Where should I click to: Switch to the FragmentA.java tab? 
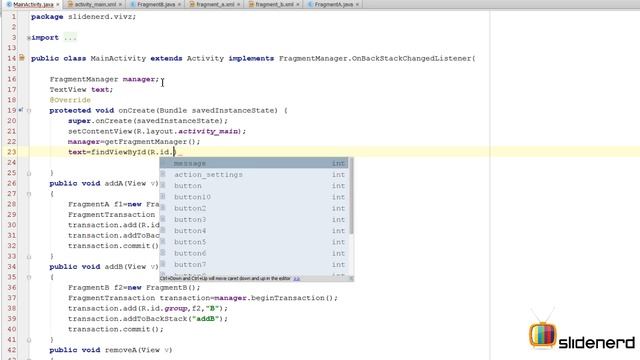click(333, 4)
